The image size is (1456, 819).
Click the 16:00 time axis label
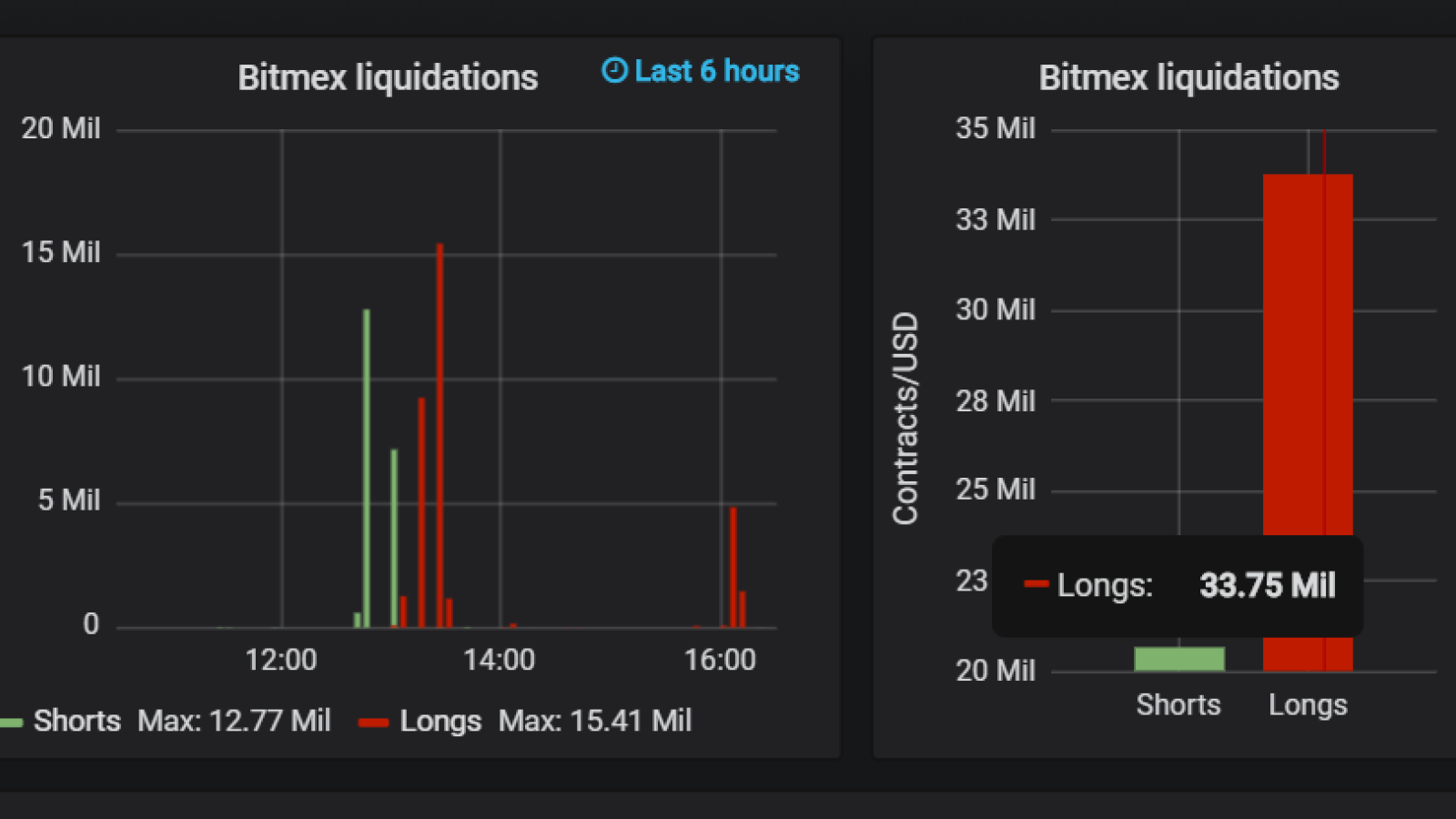pos(720,660)
